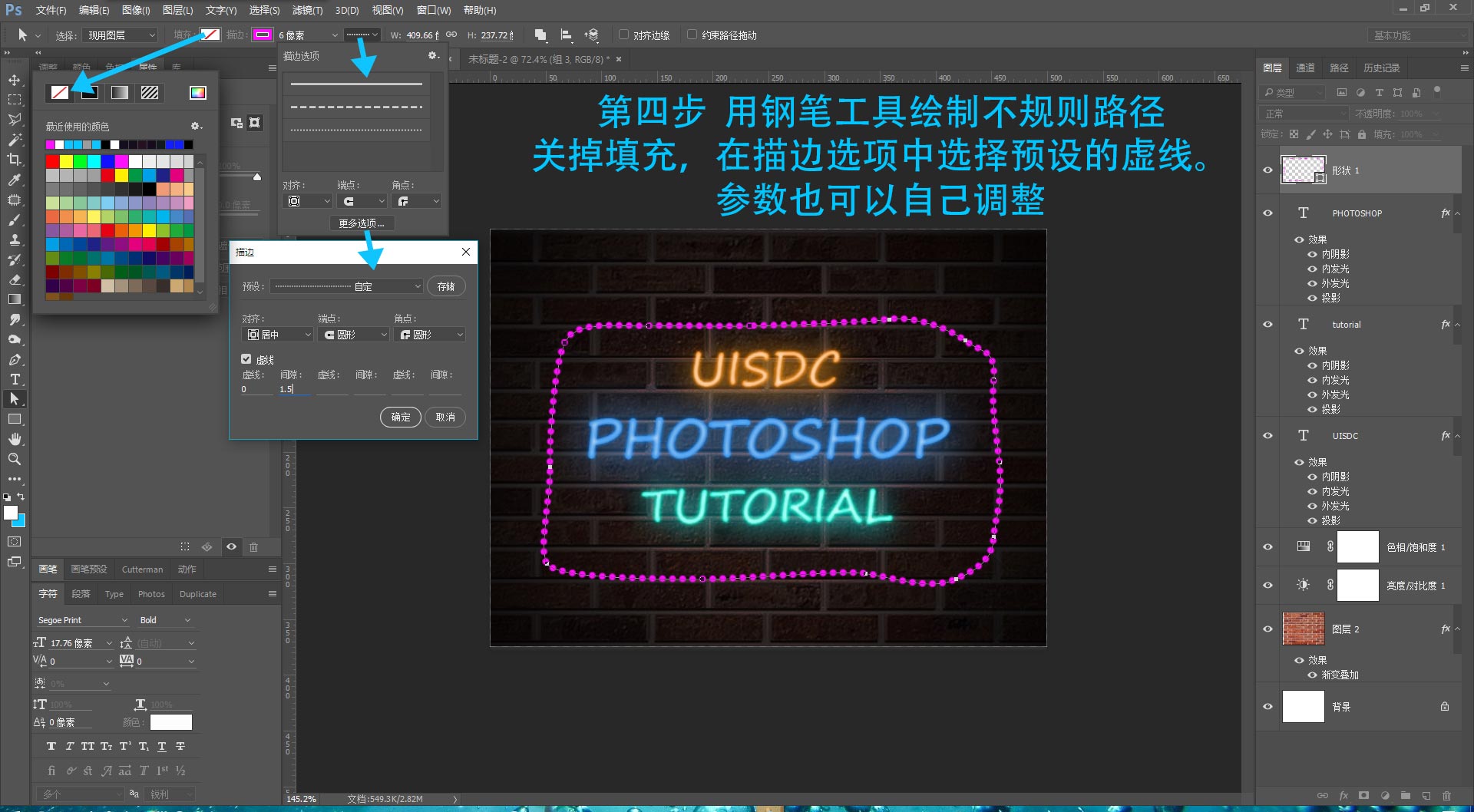
Task: Select the Pen tool
Action: (15, 359)
